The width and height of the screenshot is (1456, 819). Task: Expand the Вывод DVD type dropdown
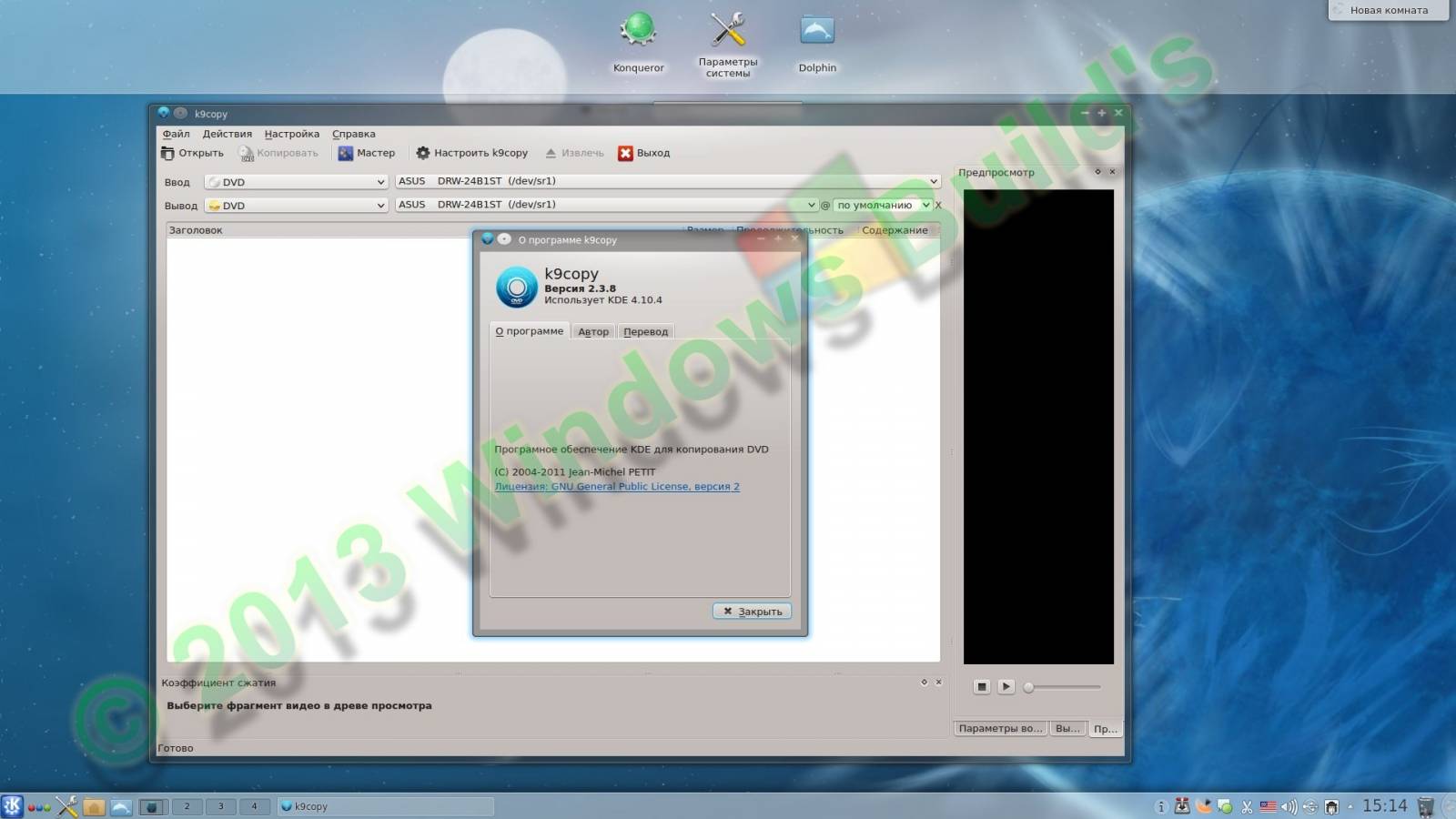point(297,206)
